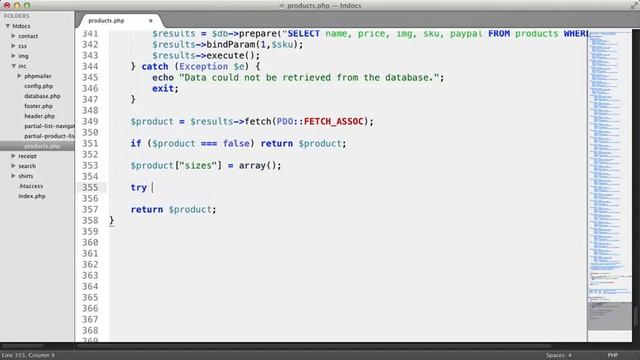Open partial-product-list file in sidebar
The width and height of the screenshot is (640, 360).
[49, 136]
